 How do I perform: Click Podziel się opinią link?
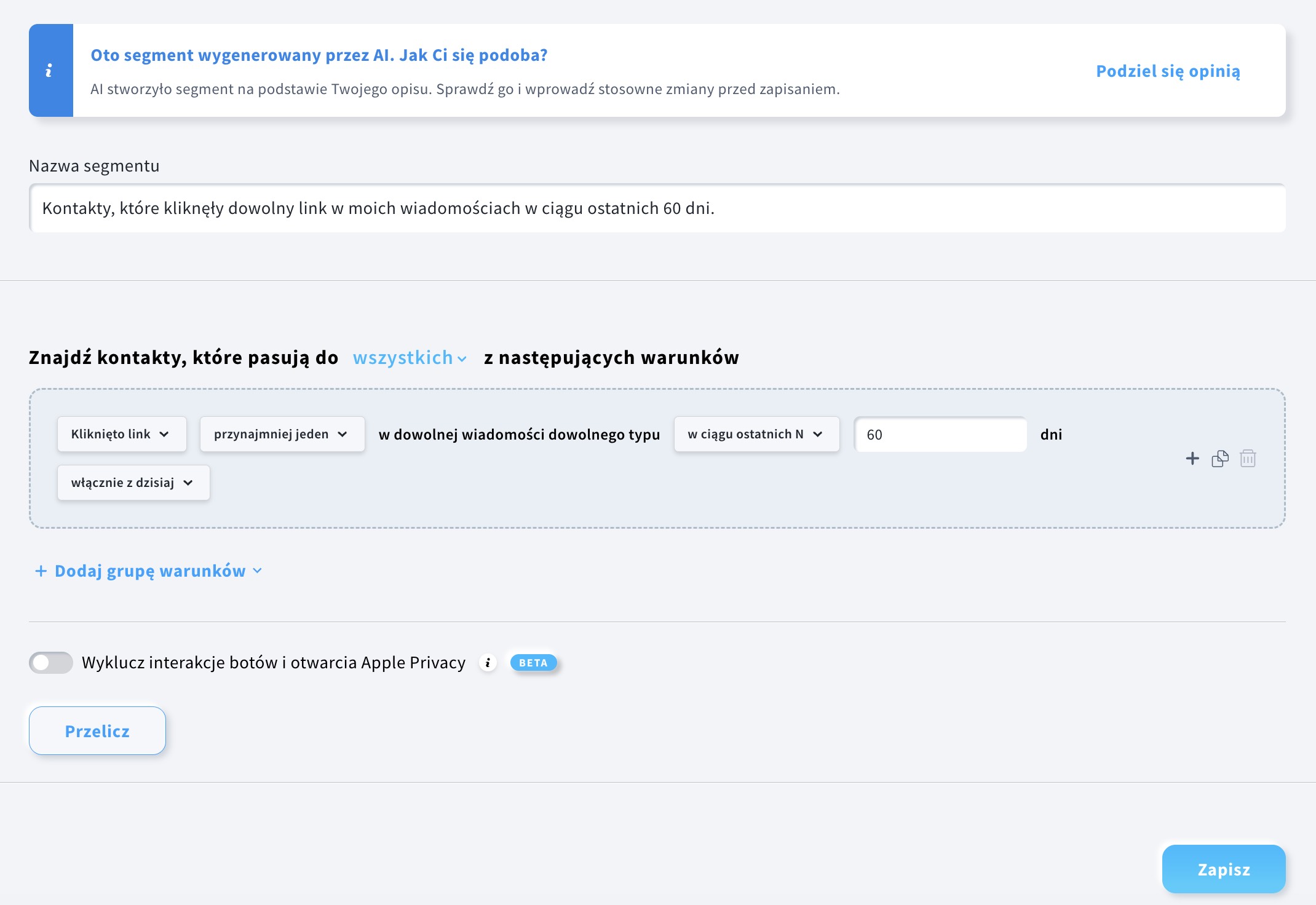click(1168, 71)
